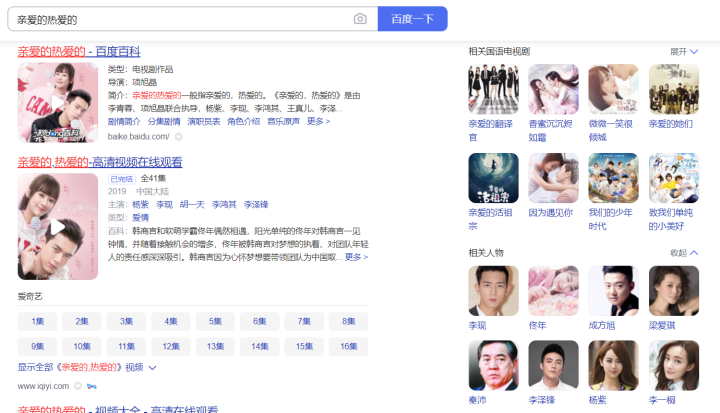Expand 显示全部《亲爱的,热爱的》视频 list

pos(87,368)
